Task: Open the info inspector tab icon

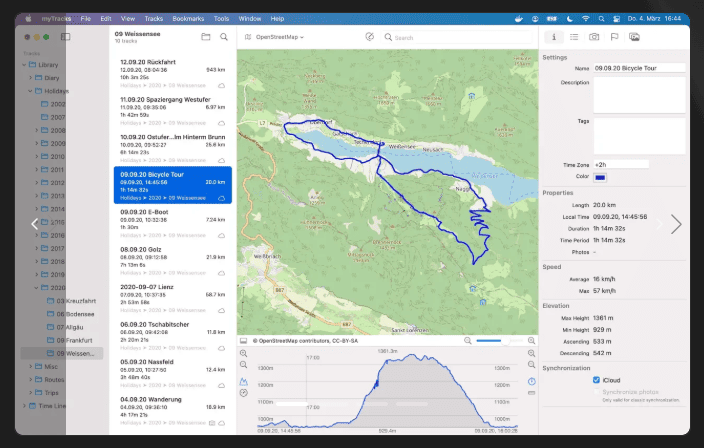Action: [x=554, y=37]
